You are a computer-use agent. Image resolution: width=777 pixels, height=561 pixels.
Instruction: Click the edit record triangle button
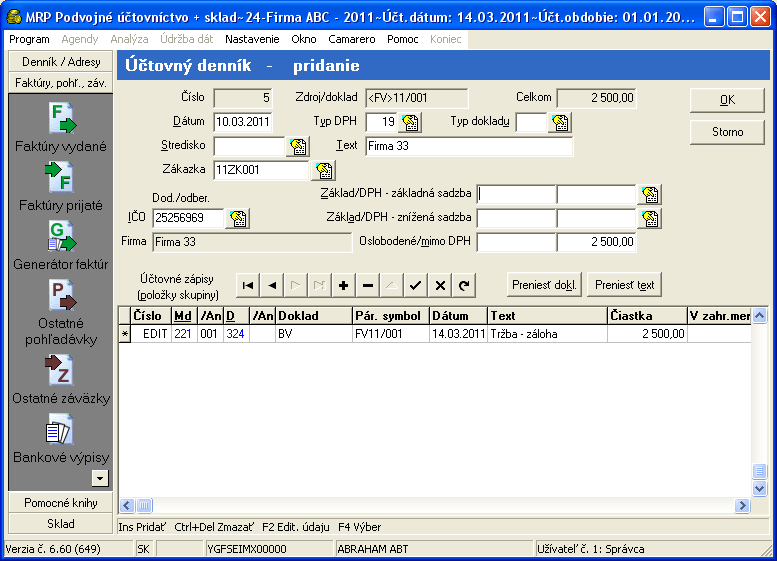pos(391,285)
